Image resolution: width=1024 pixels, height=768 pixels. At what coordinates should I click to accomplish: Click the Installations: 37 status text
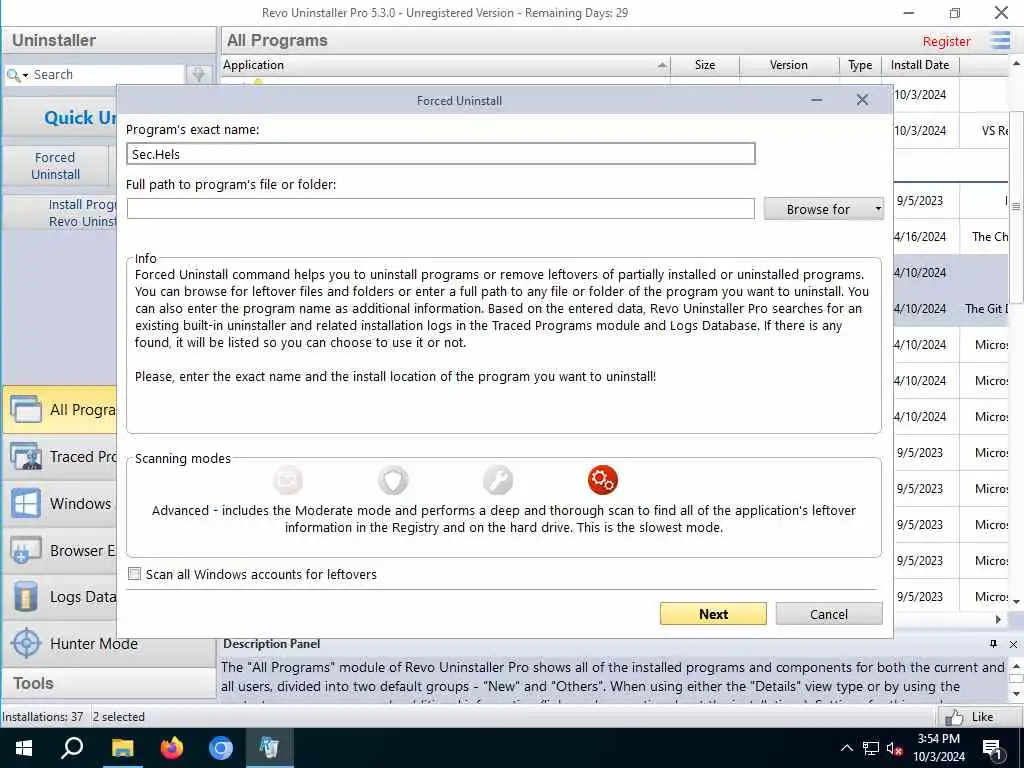[x=42, y=716]
